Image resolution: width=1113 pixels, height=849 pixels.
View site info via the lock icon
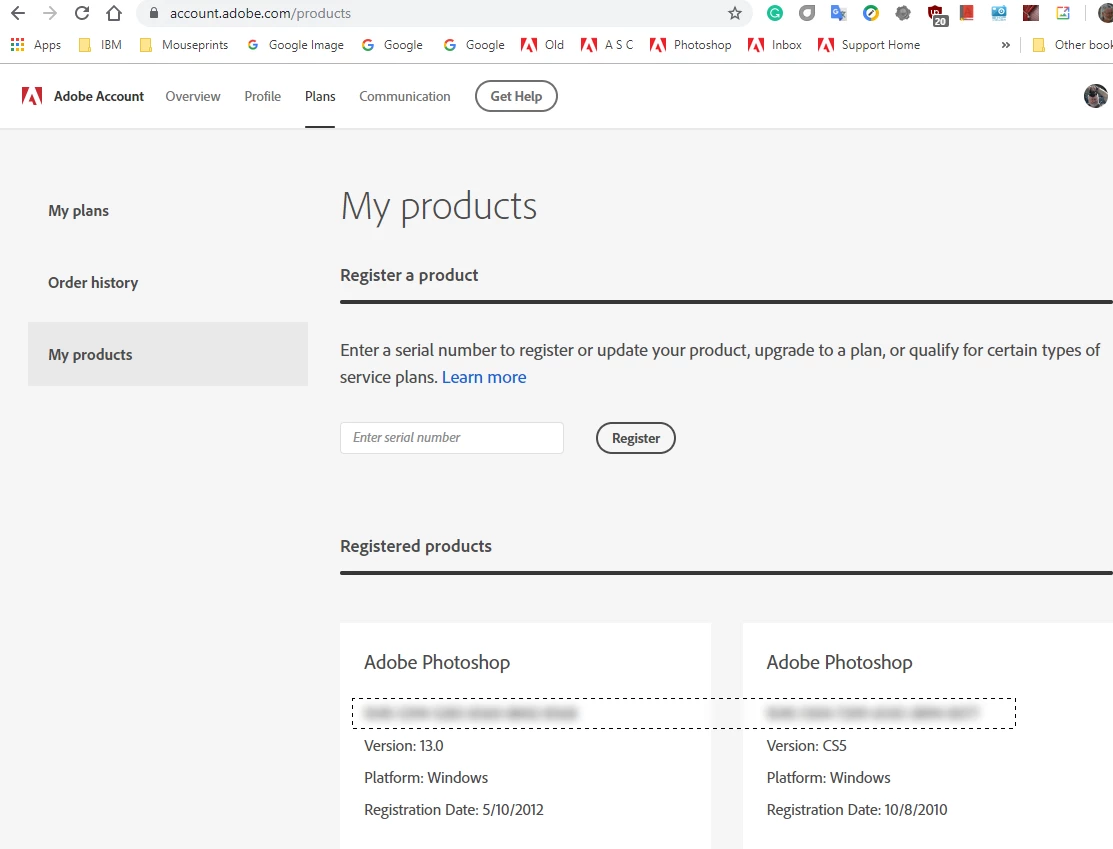[153, 13]
